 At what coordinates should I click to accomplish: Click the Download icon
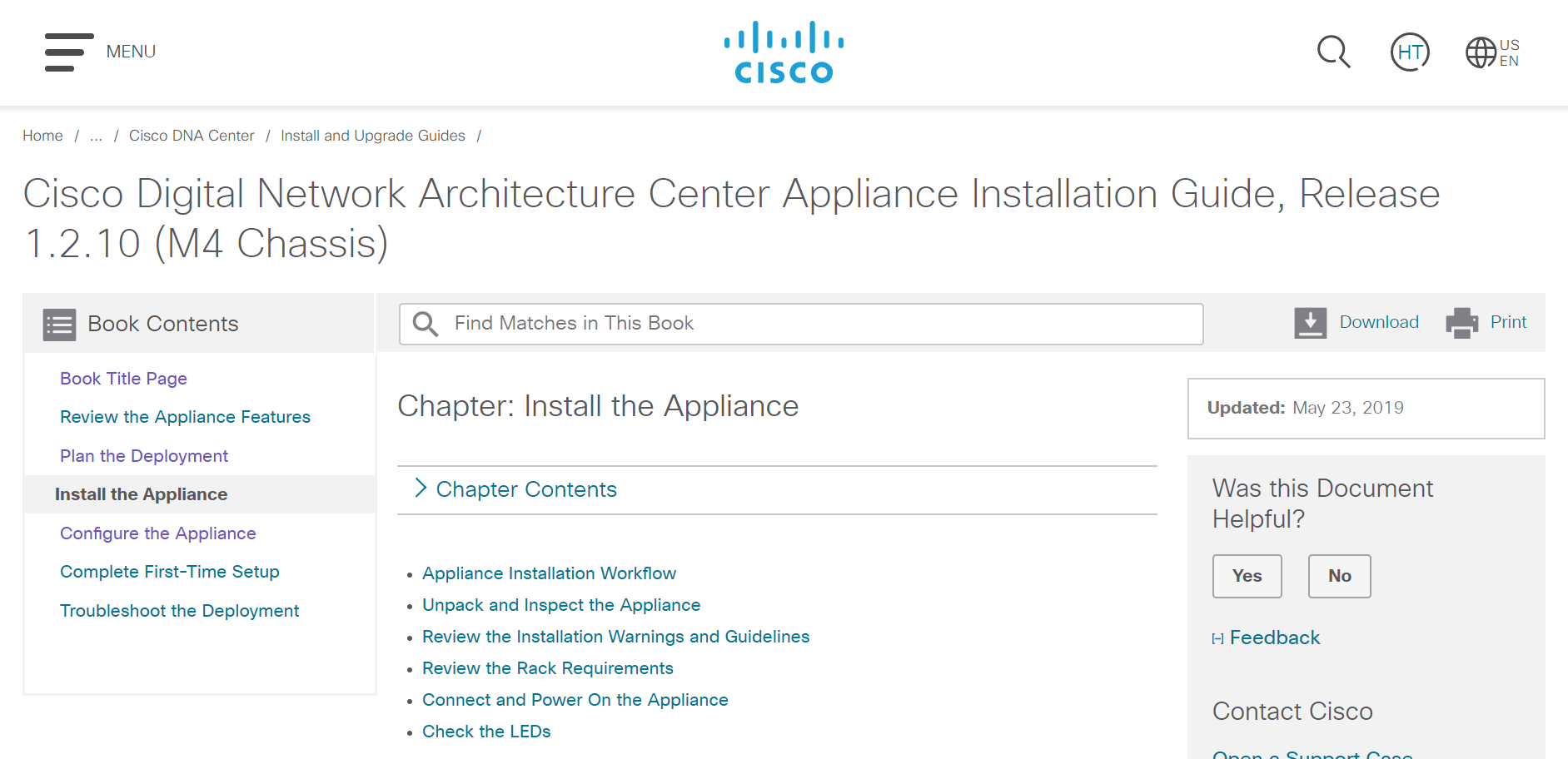point(1310,323)
